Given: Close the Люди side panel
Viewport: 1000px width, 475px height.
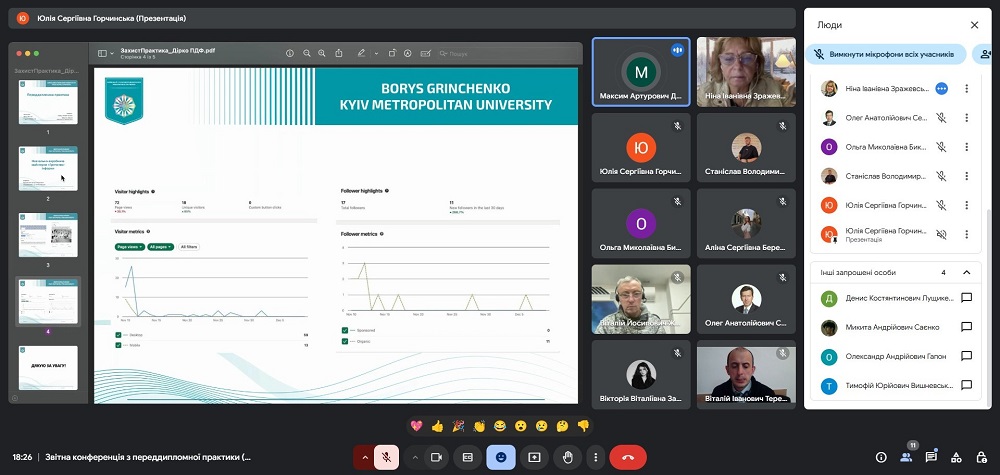Looking at the screenshot, I should click(x=974, y=25).
